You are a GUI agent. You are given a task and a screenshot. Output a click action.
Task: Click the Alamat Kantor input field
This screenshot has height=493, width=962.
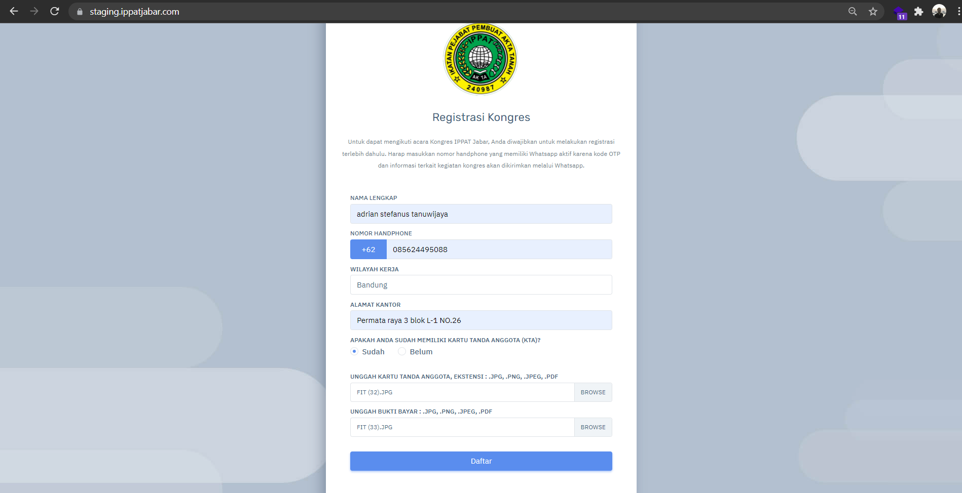click(481, 320)
